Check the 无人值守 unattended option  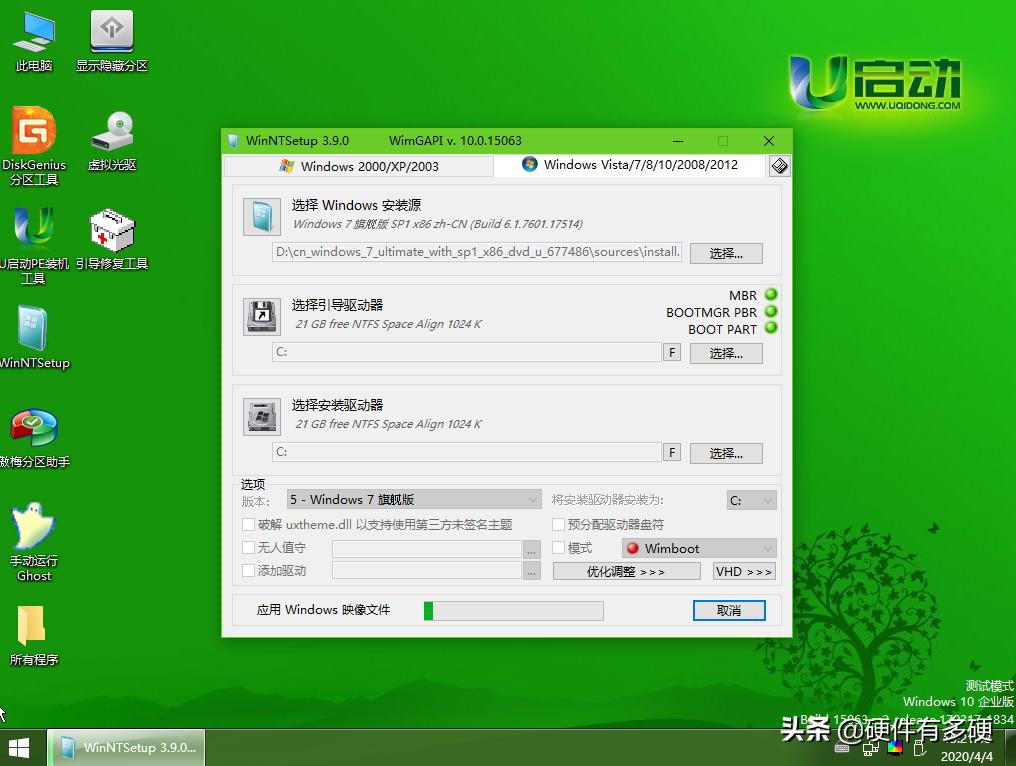(247, 548)
